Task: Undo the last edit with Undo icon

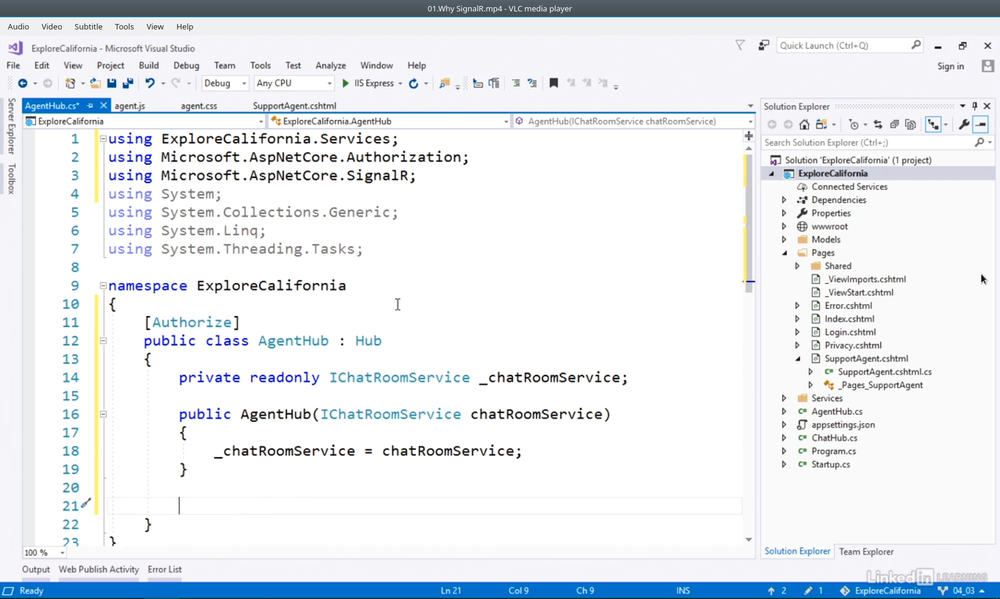Action: coord(150,84)
